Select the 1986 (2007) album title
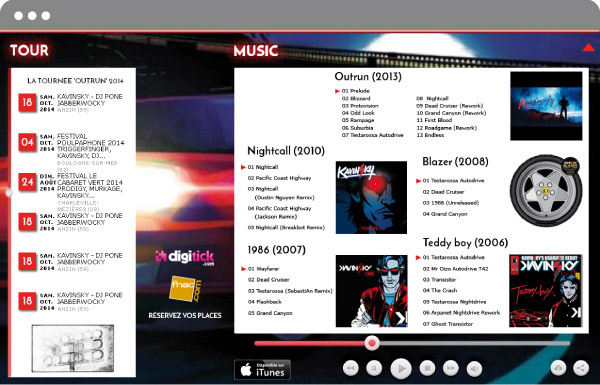The height and width of the screenshot is (385, 600). click(276, 250)
